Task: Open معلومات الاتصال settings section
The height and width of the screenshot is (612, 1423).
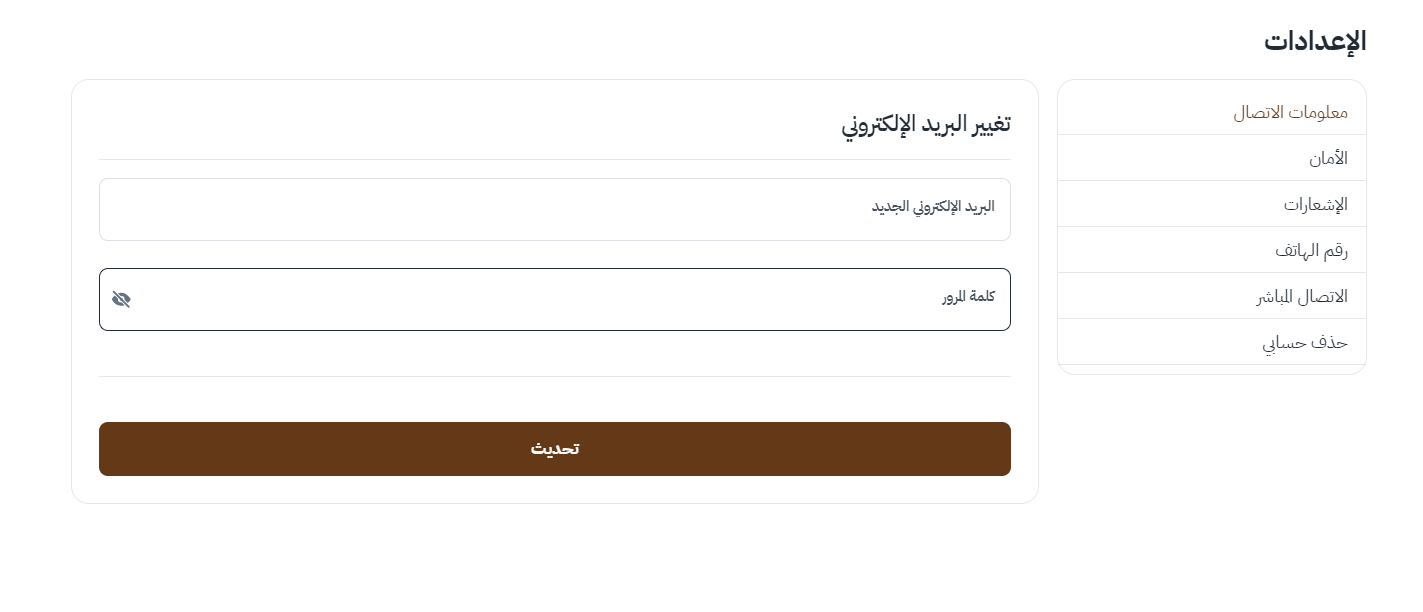Action: pos(1289,112)
